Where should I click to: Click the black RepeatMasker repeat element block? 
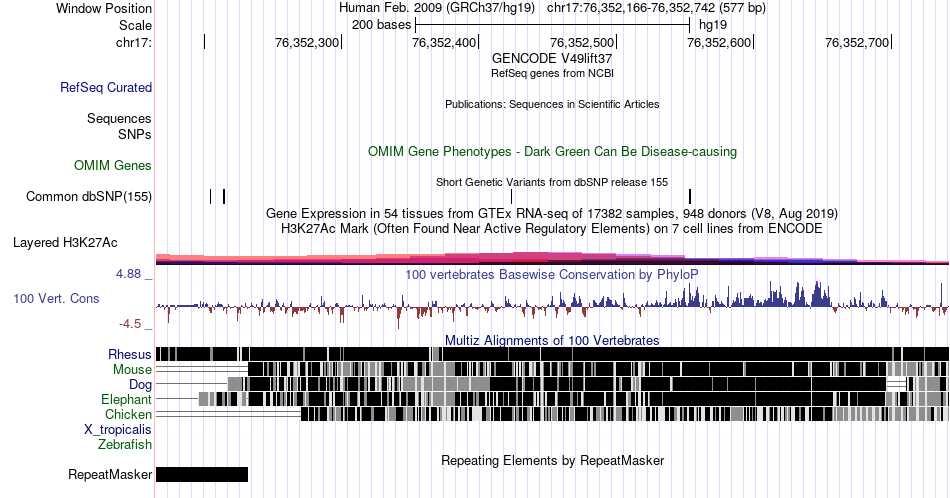202,474
